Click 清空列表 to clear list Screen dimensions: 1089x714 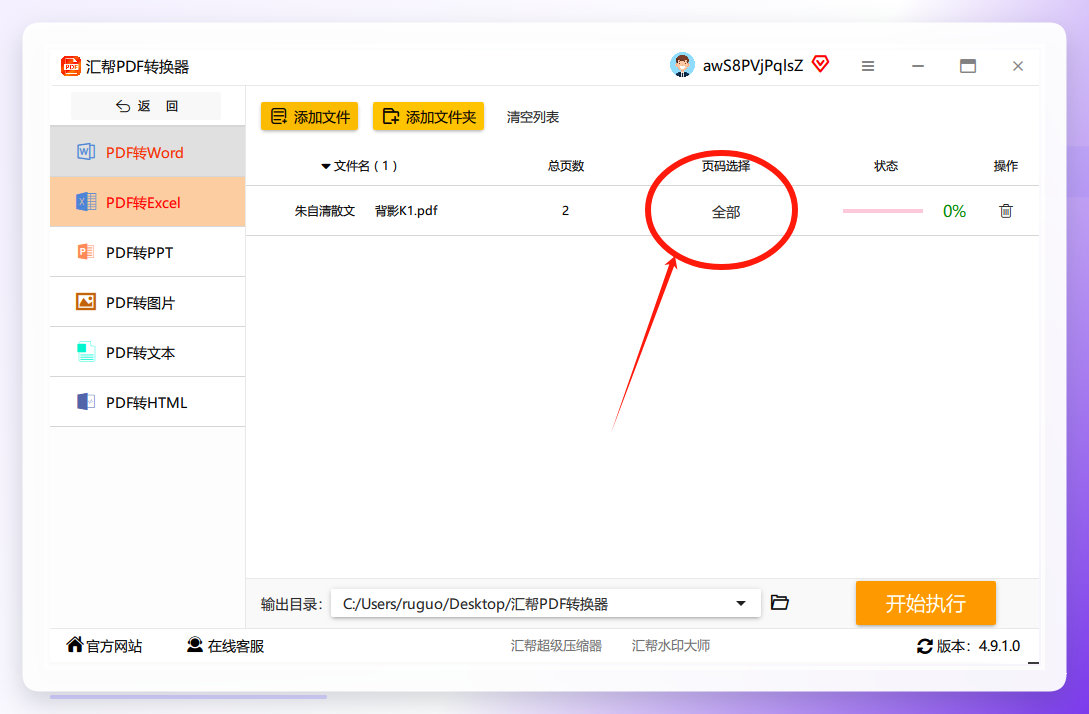[533, 117]
